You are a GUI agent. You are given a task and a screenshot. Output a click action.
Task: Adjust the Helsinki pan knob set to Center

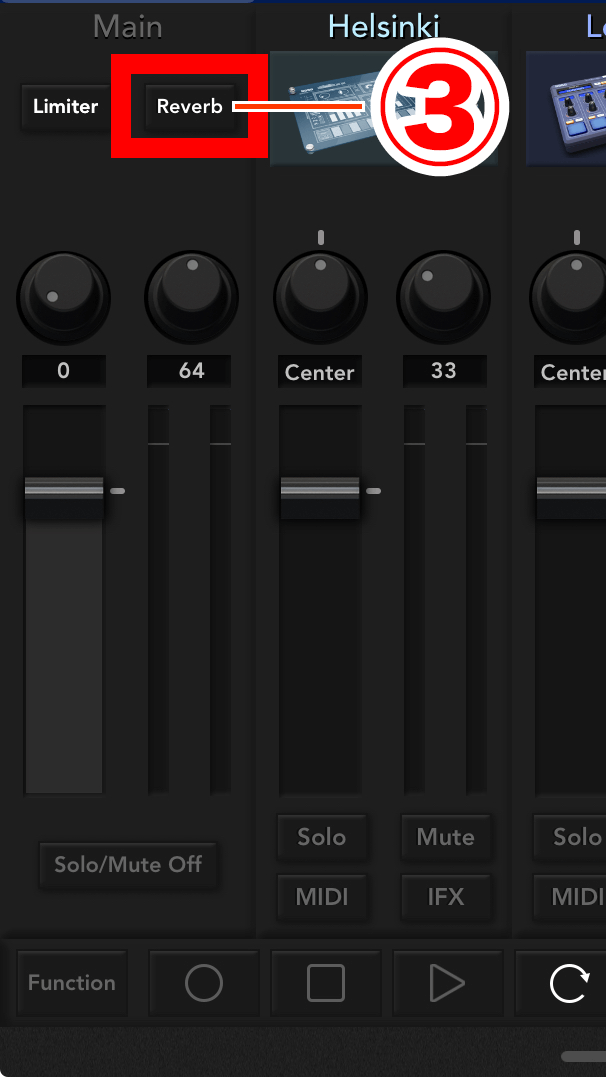click(x=320, y=298)
